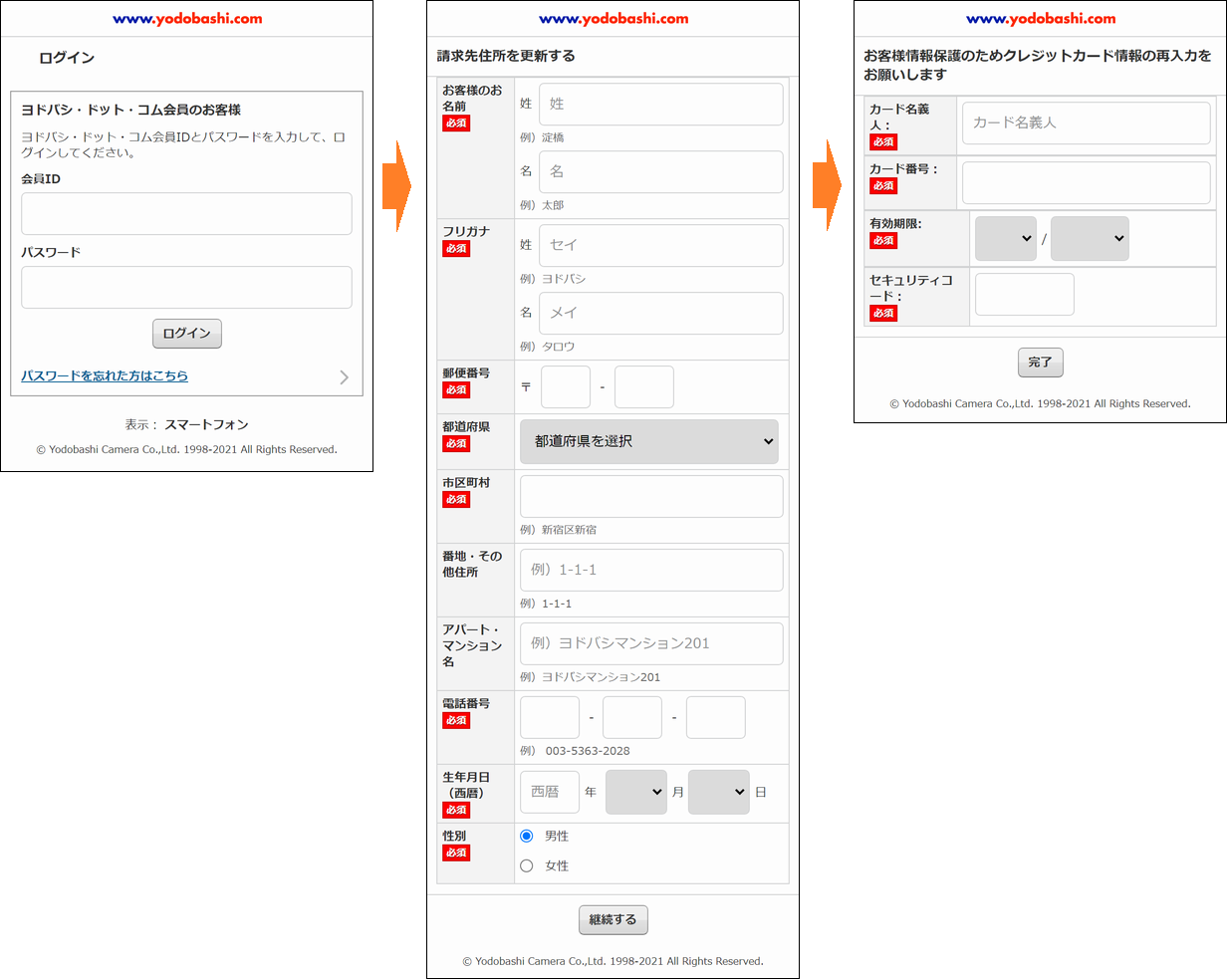The image size is (1228, 980).
Task: Click the 継続する button
Action: 613,919
